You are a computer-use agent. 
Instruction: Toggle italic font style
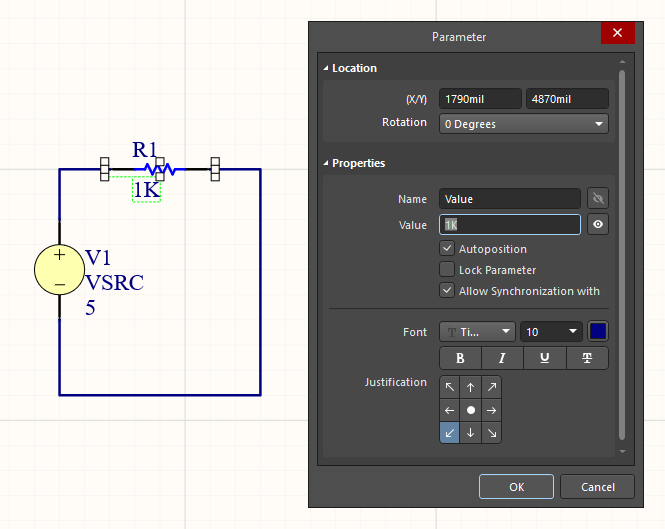(503, 358)
